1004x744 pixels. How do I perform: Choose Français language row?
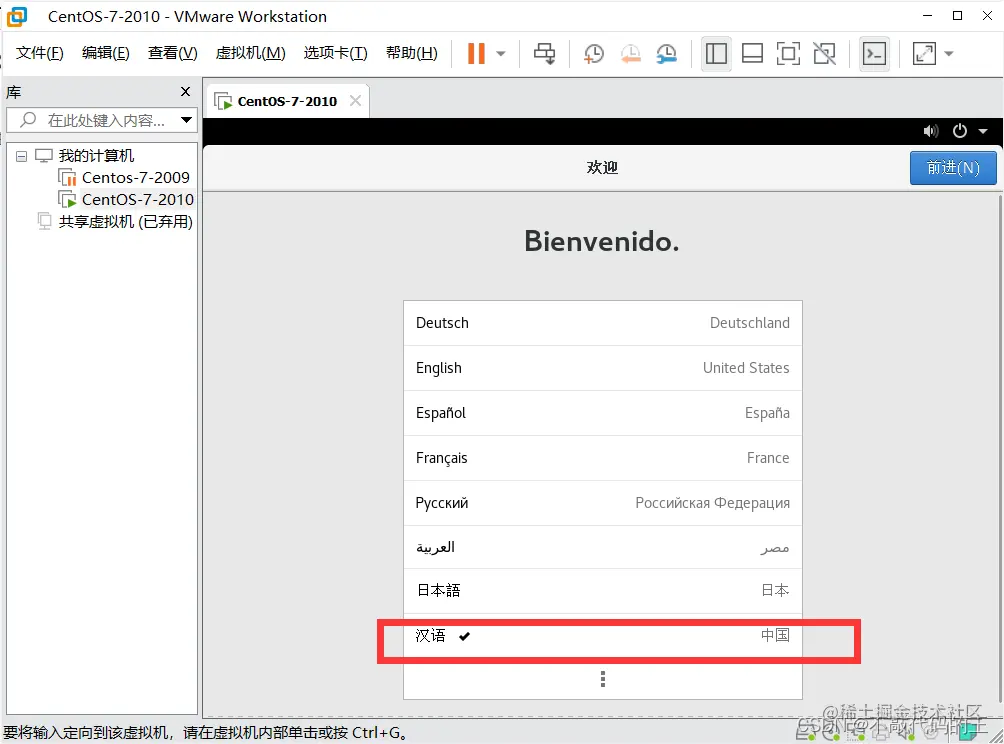603,458
